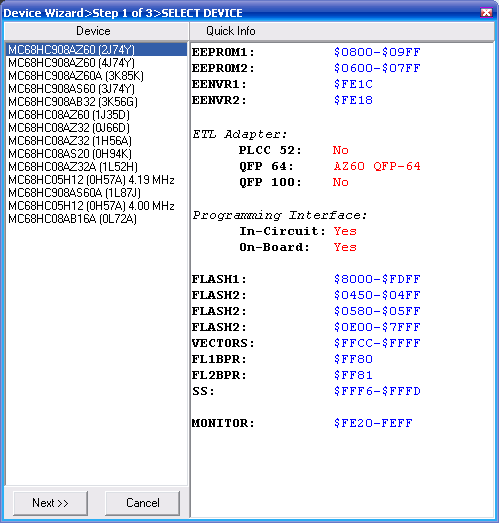The height and width of the screenshot is (523, 499).
Task: Click FLASH2 range $0580-$05FF
Action: pos(377,311)
